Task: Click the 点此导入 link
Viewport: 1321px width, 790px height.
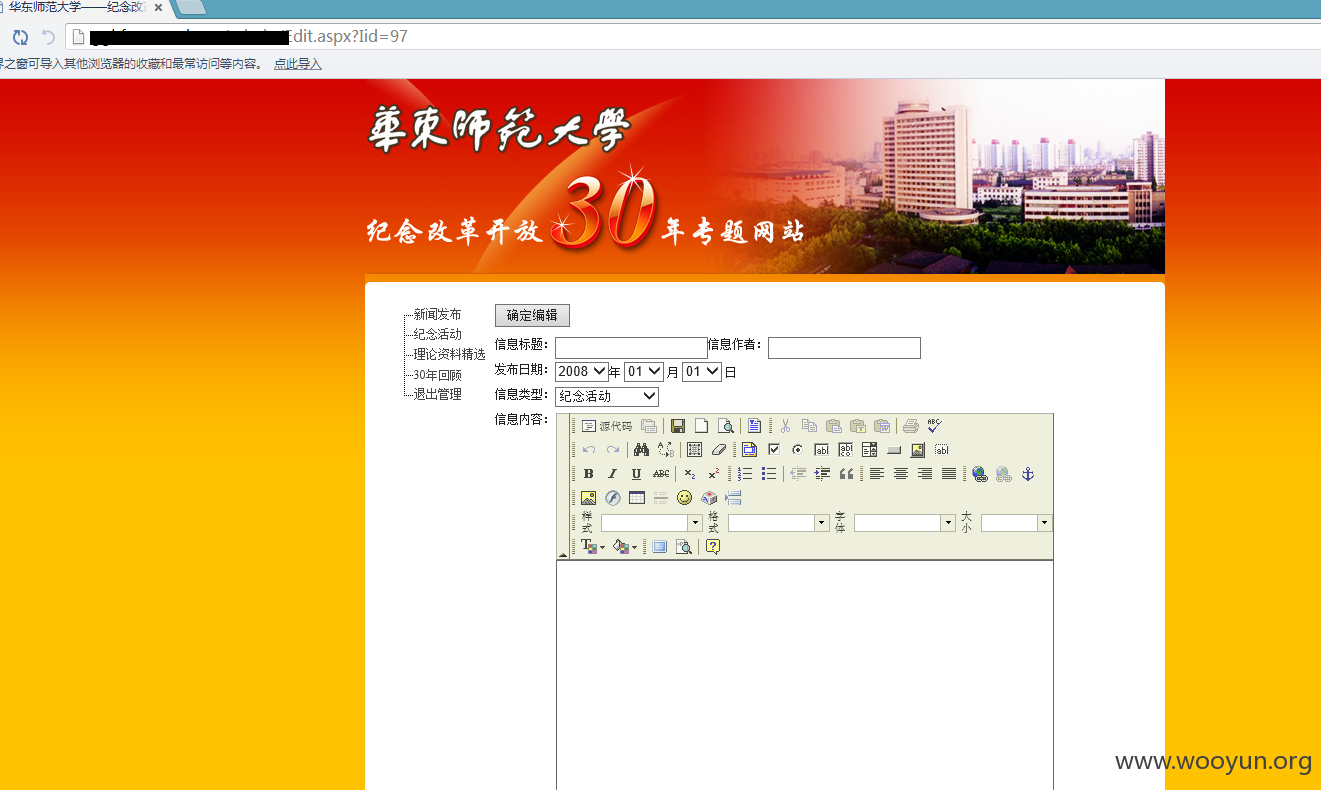Action: point(298,64)
